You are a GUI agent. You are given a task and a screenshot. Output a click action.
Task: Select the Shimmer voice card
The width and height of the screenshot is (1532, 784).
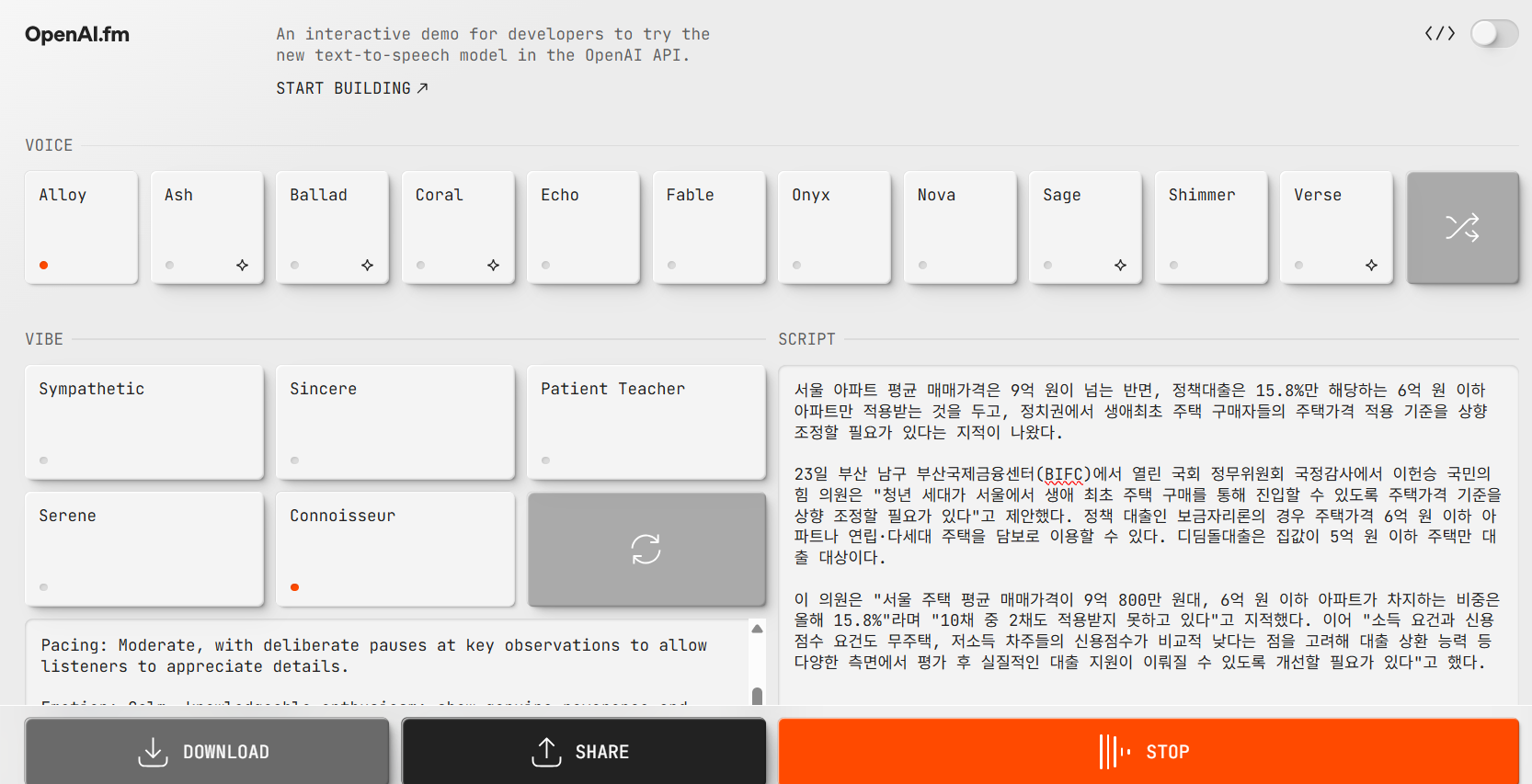[1210, 227]
